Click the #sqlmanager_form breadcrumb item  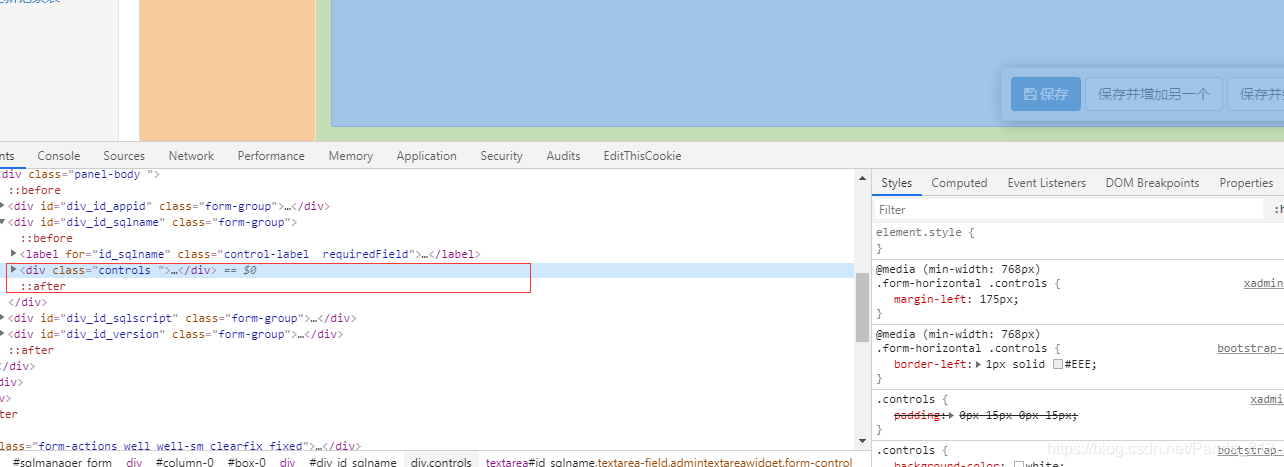point(63,462)
